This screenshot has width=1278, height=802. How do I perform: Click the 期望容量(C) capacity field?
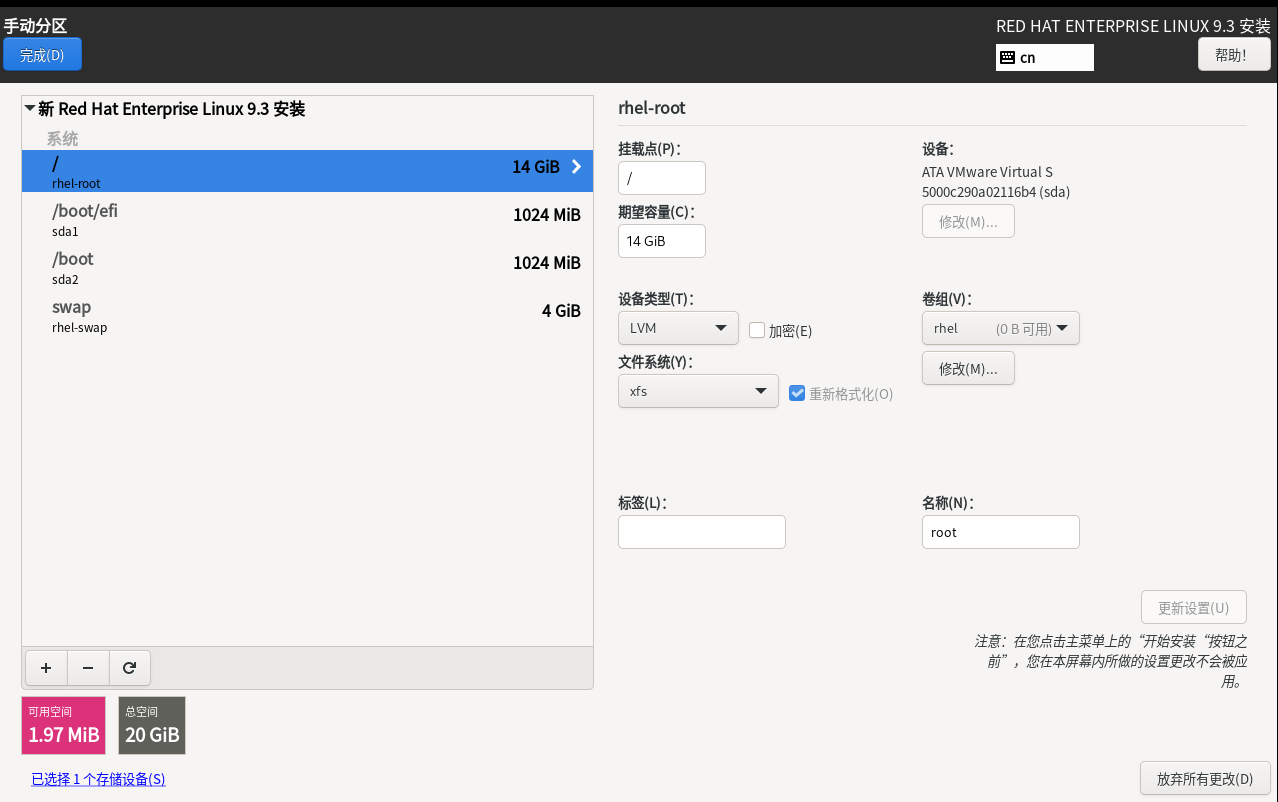[x=662, y=241]
